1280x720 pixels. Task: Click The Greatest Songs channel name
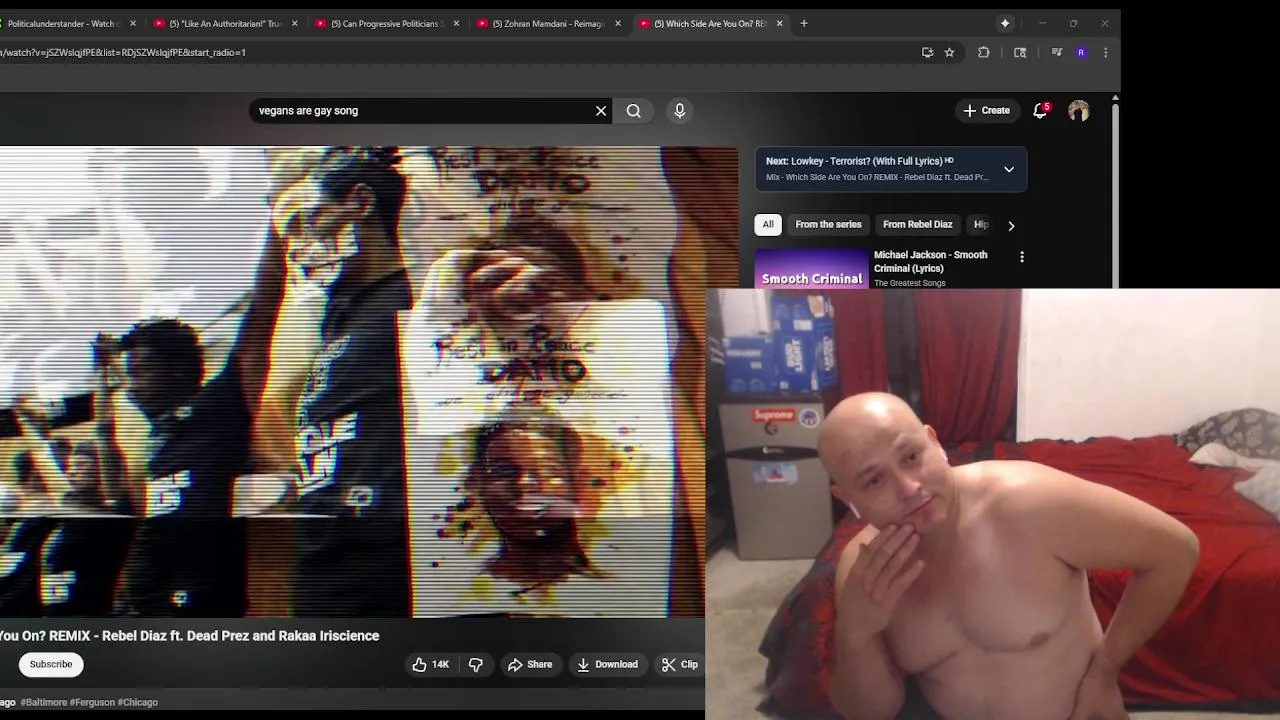[909, 283]
